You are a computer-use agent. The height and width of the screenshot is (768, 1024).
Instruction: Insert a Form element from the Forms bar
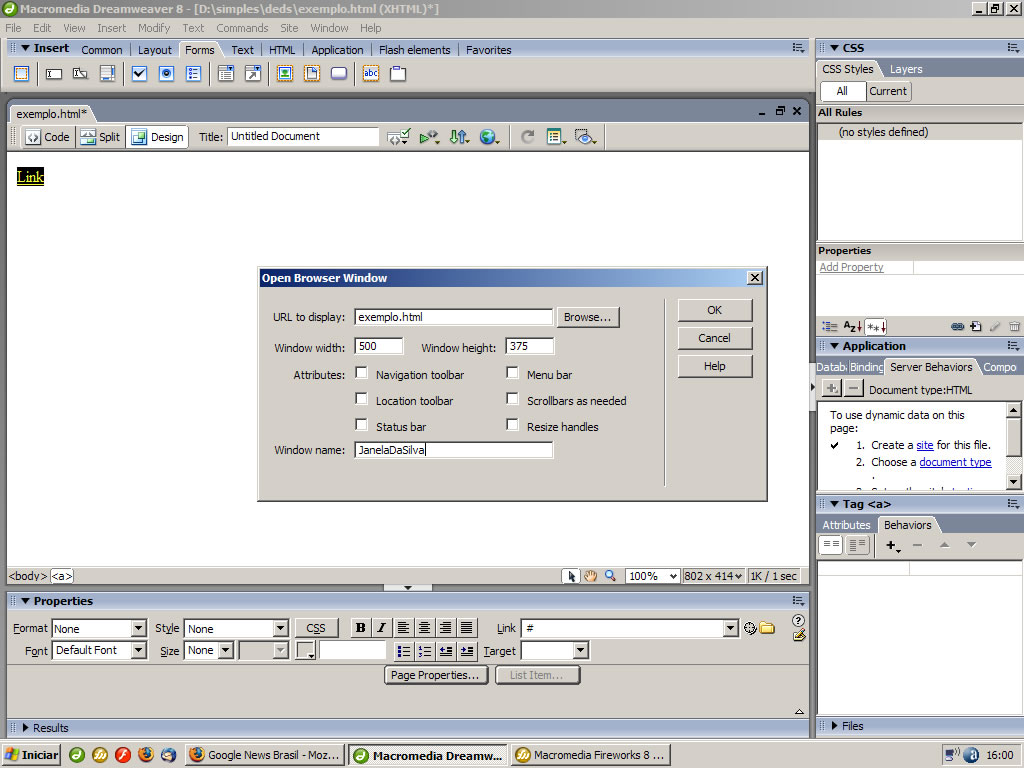[22, 74]
